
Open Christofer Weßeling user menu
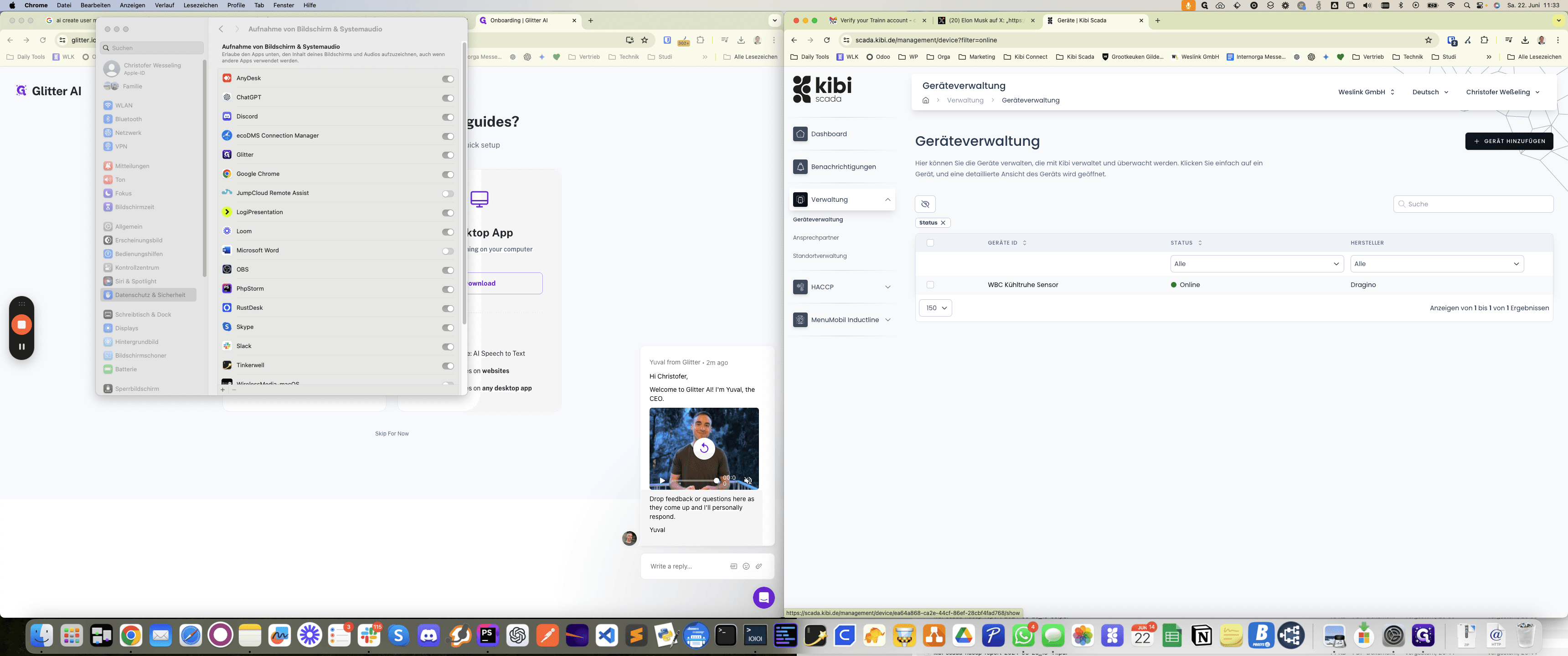pos(1503,92)
